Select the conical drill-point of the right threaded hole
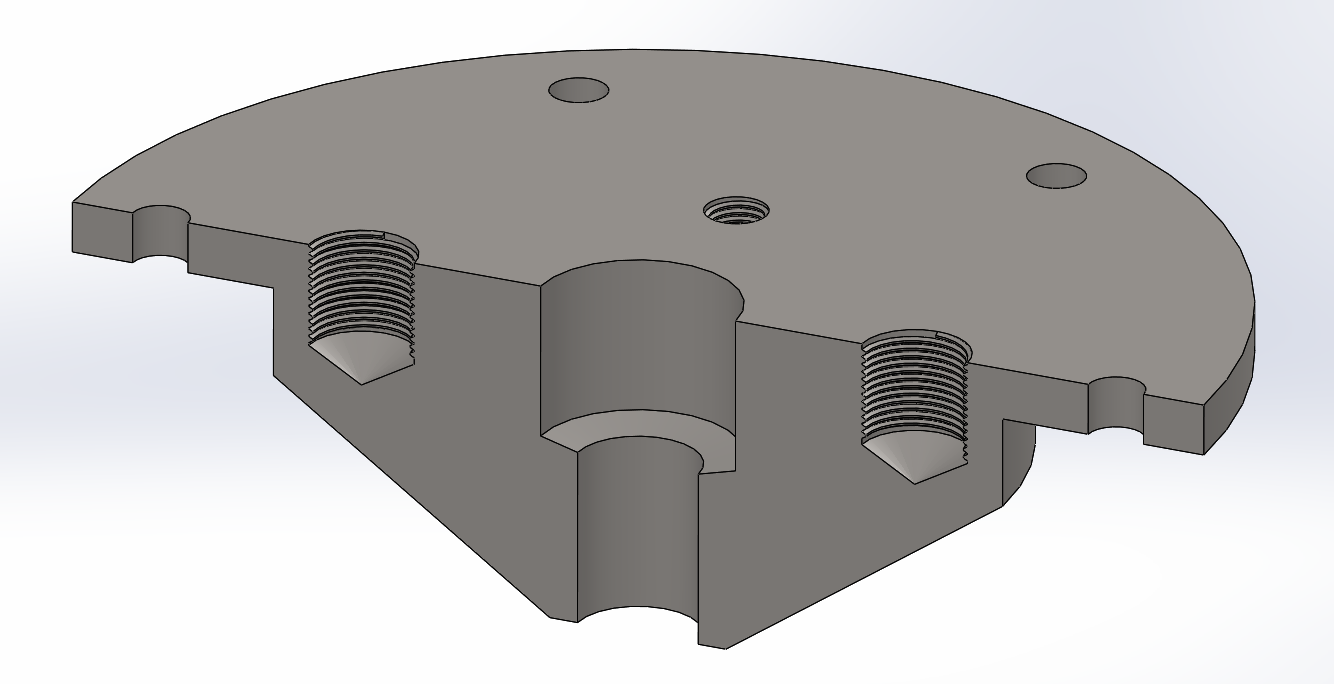The image size is (1334, 684). 913,458
